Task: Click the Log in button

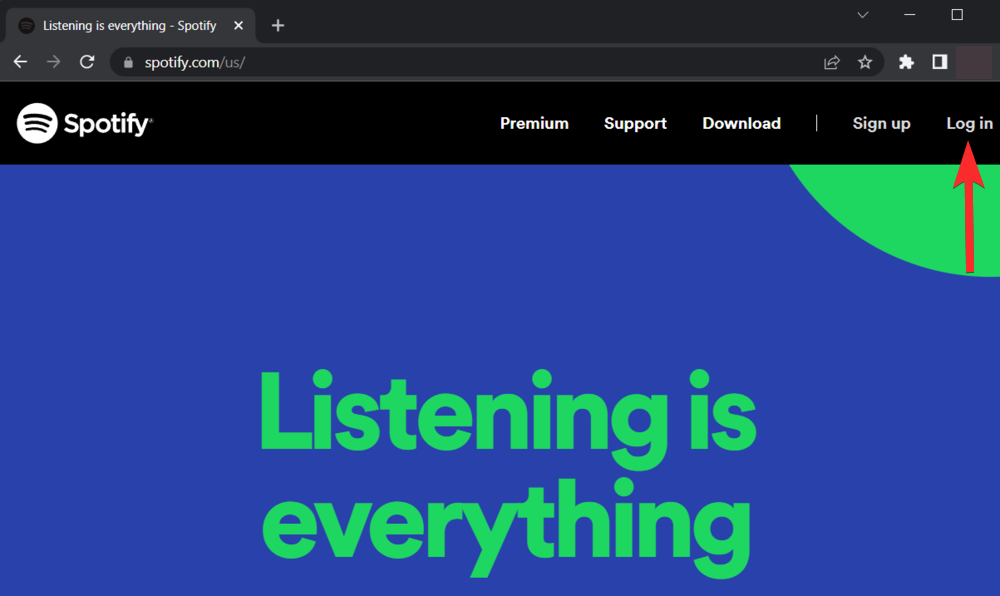Action: click(968, 123)
